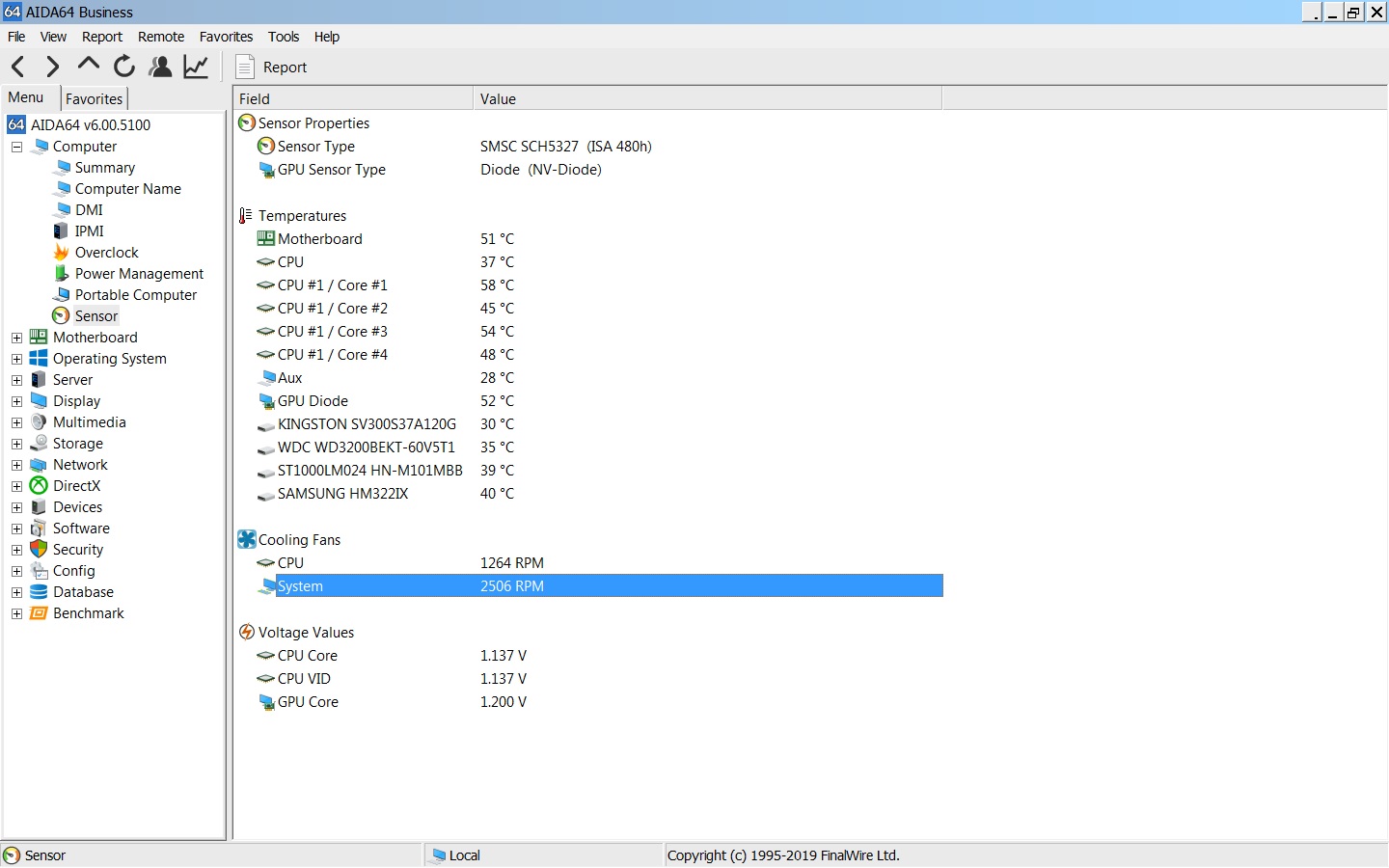Expand the Network tree node
1389x868 pixels.
coord(16,465)
